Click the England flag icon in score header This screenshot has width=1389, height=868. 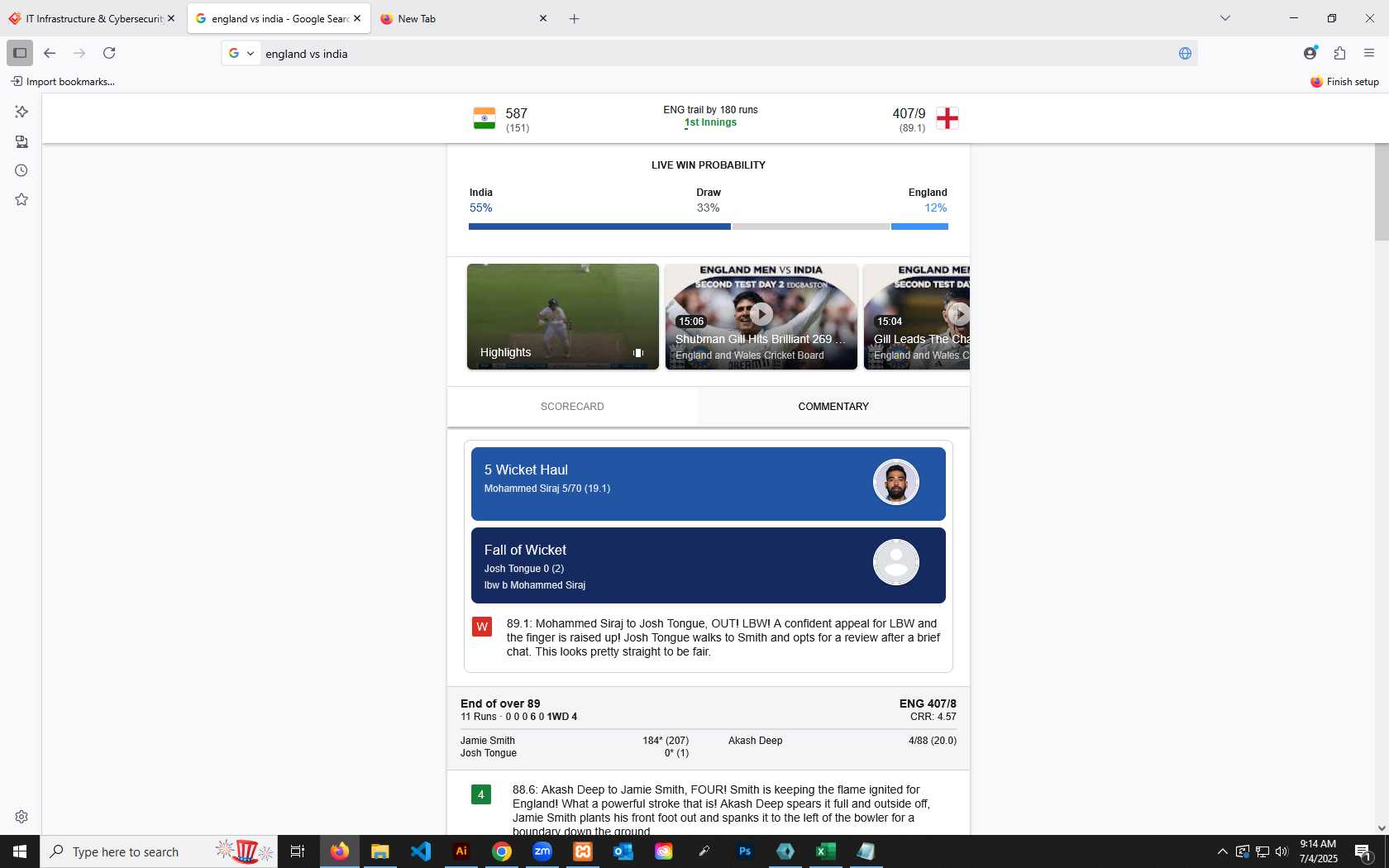click(x=947, y=118)
